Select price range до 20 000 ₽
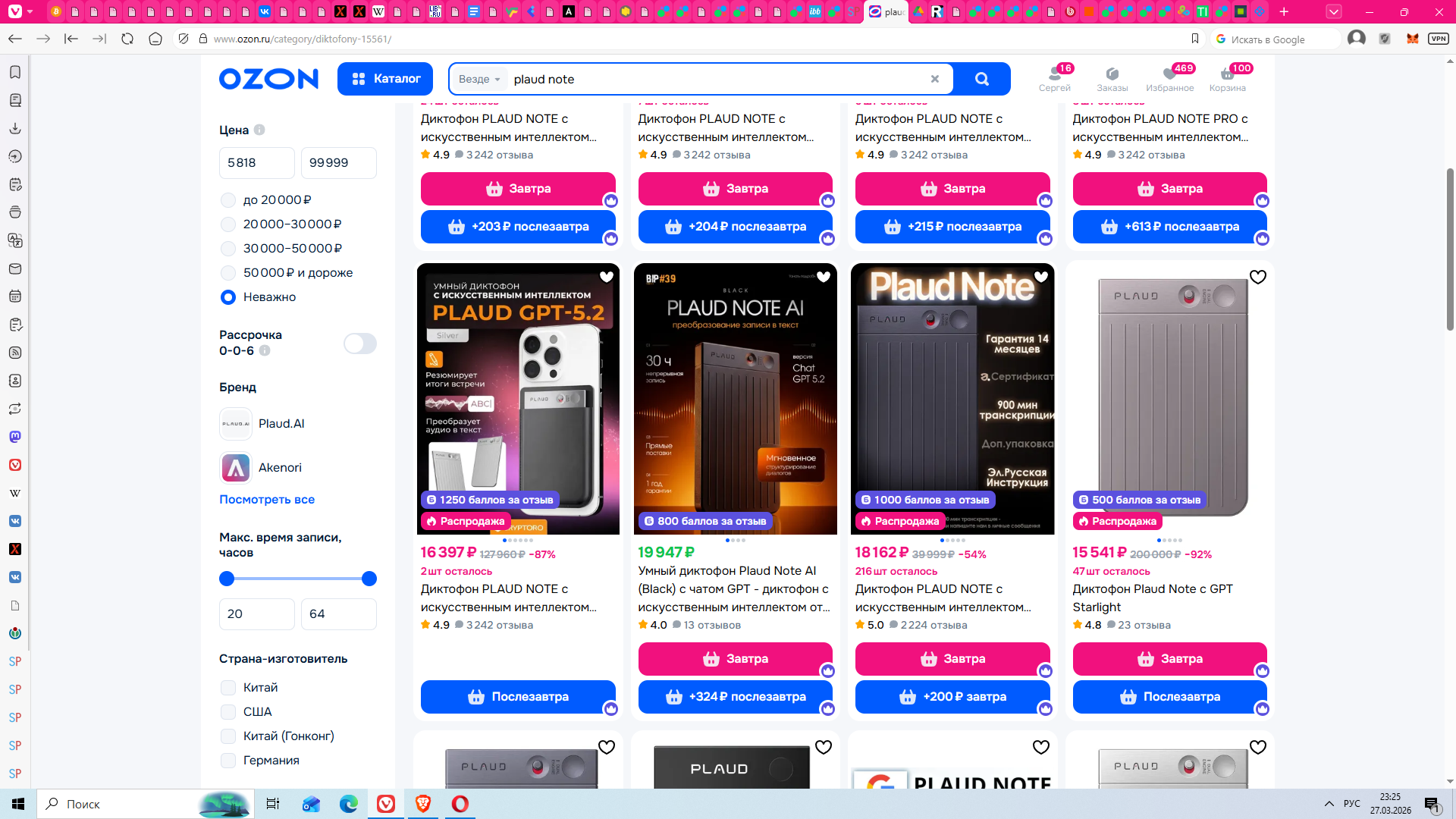 tap(228, 200)
